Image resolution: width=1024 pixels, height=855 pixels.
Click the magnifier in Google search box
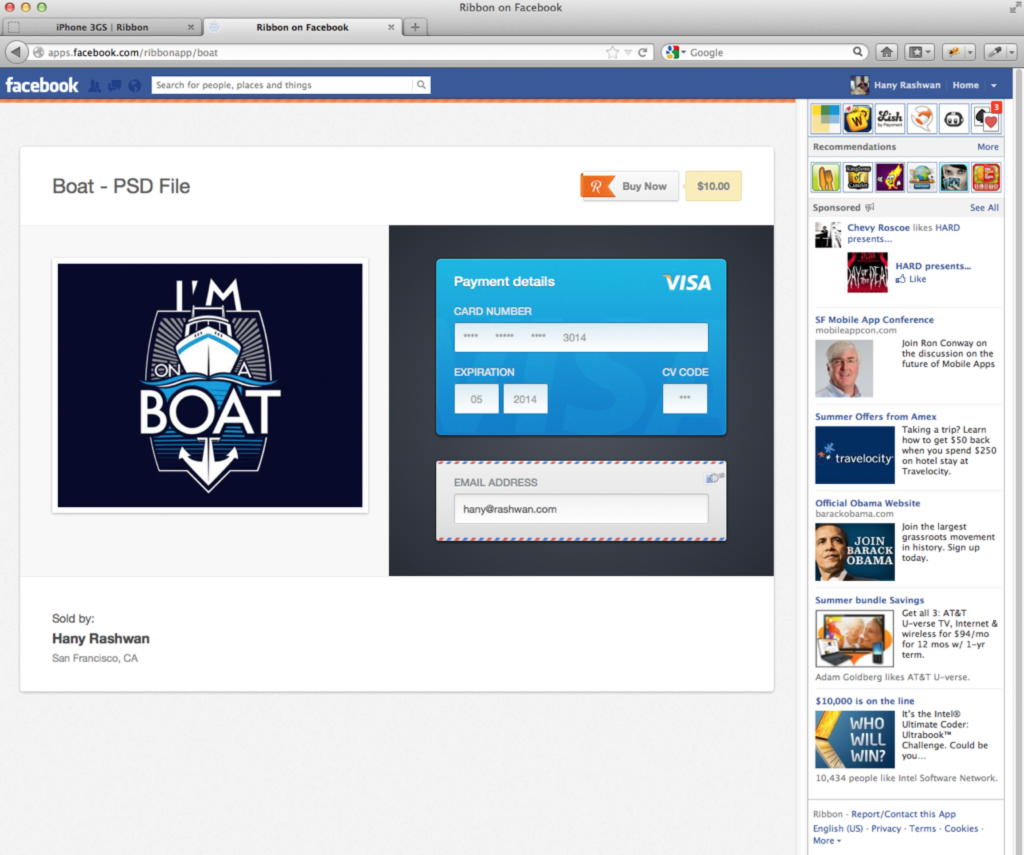(x=857, y=52)
